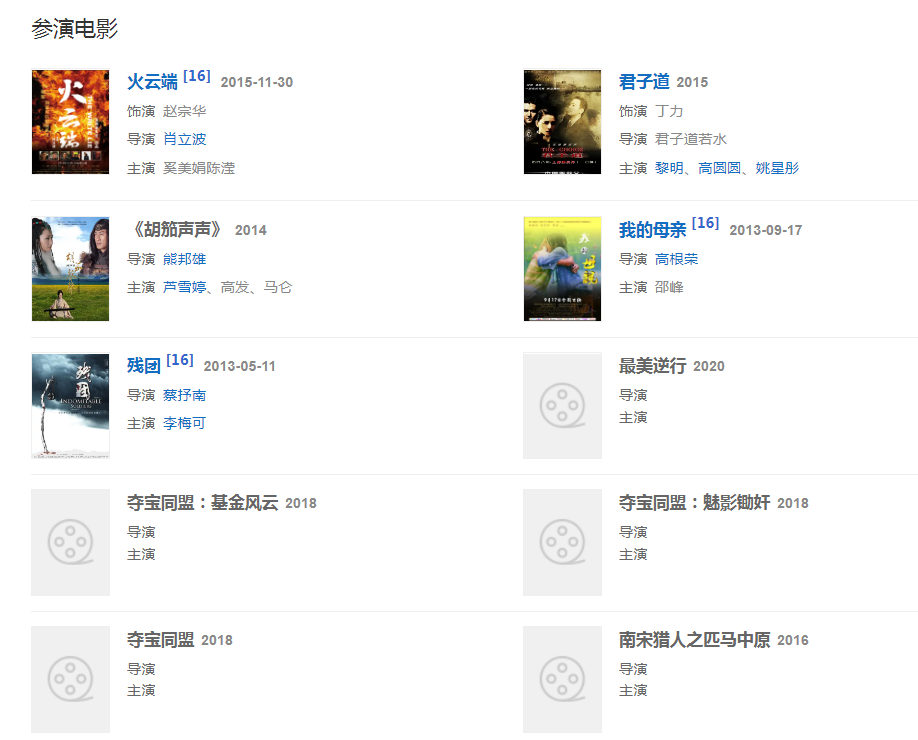Image resolution: width=918 pixels, height=740 pixels.
Task: Open the 火云端 film title link
Action: [x=152, y=82]
